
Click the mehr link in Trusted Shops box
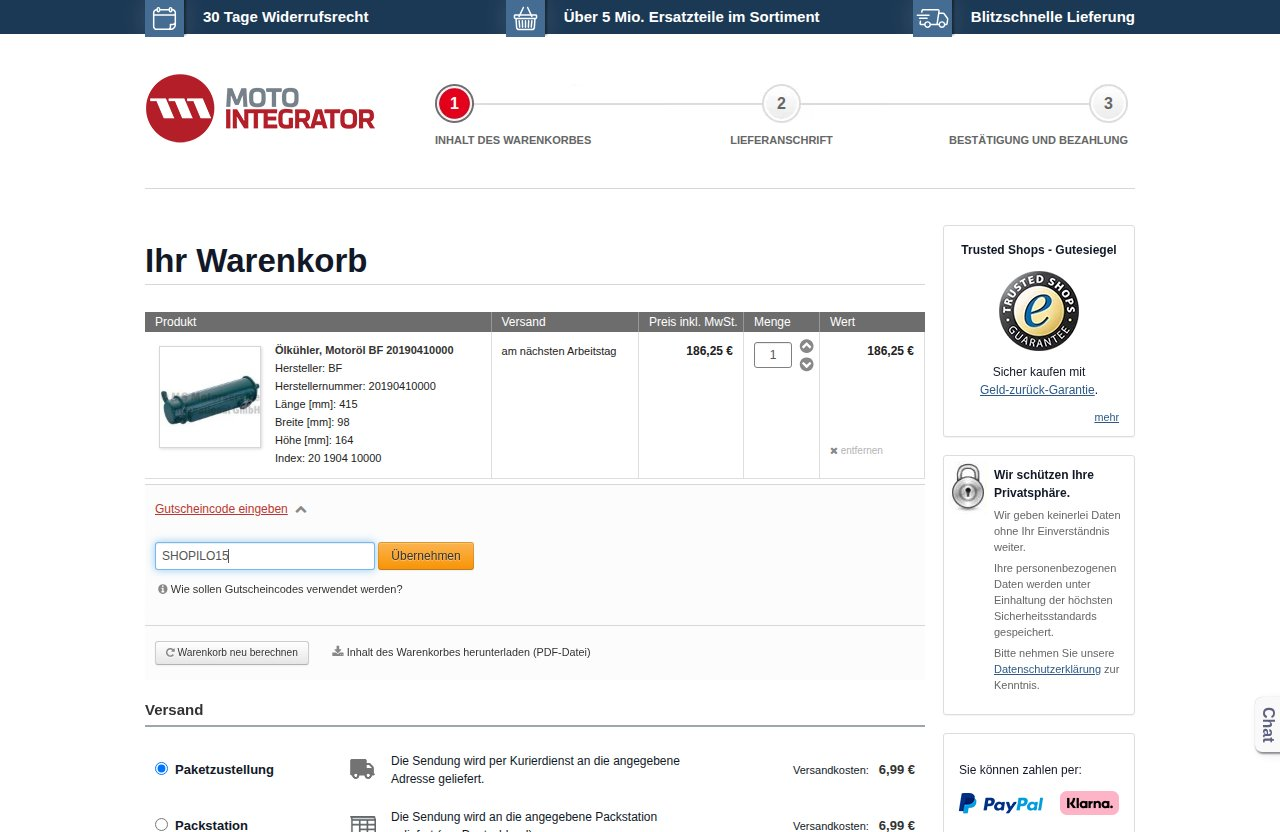[x=1106, y=417]
